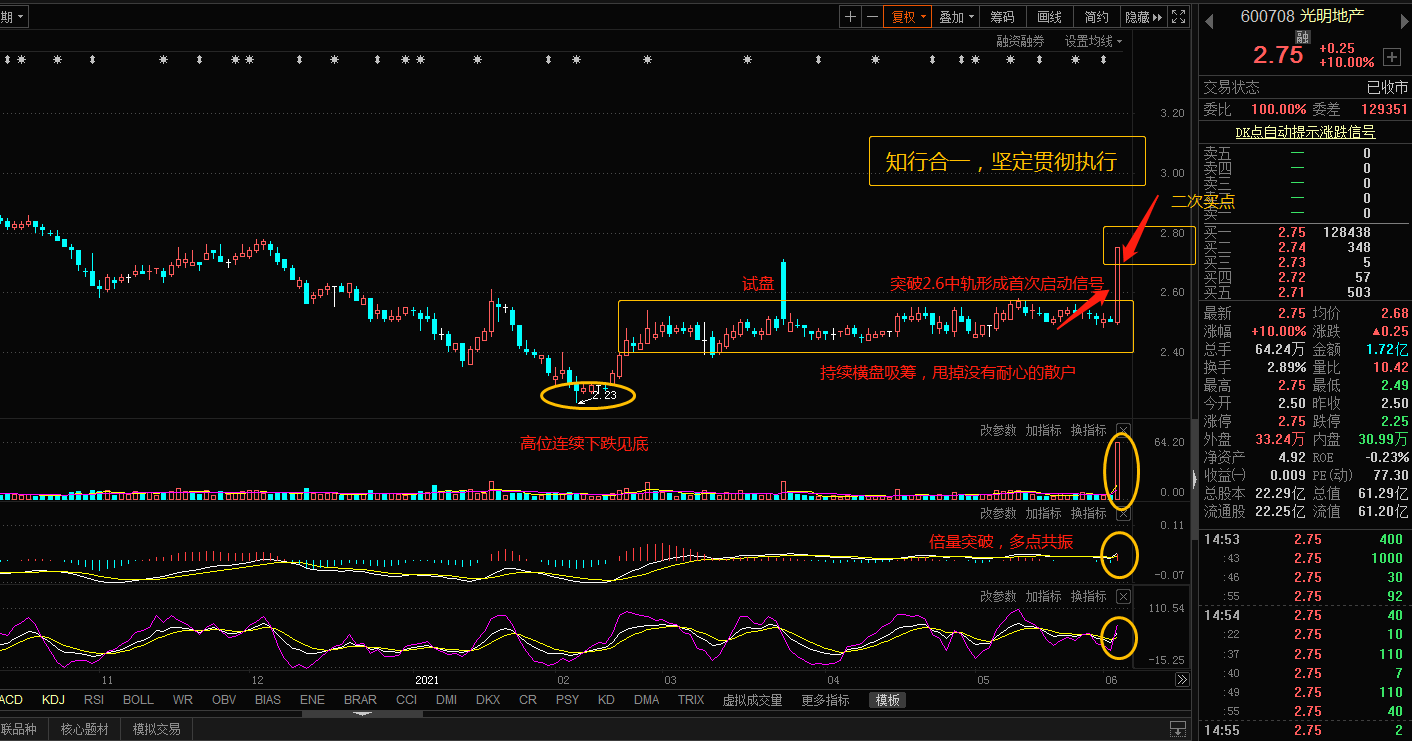Click 改参数 in KDJ panel
1412x741 pixels.
(998, 596)
